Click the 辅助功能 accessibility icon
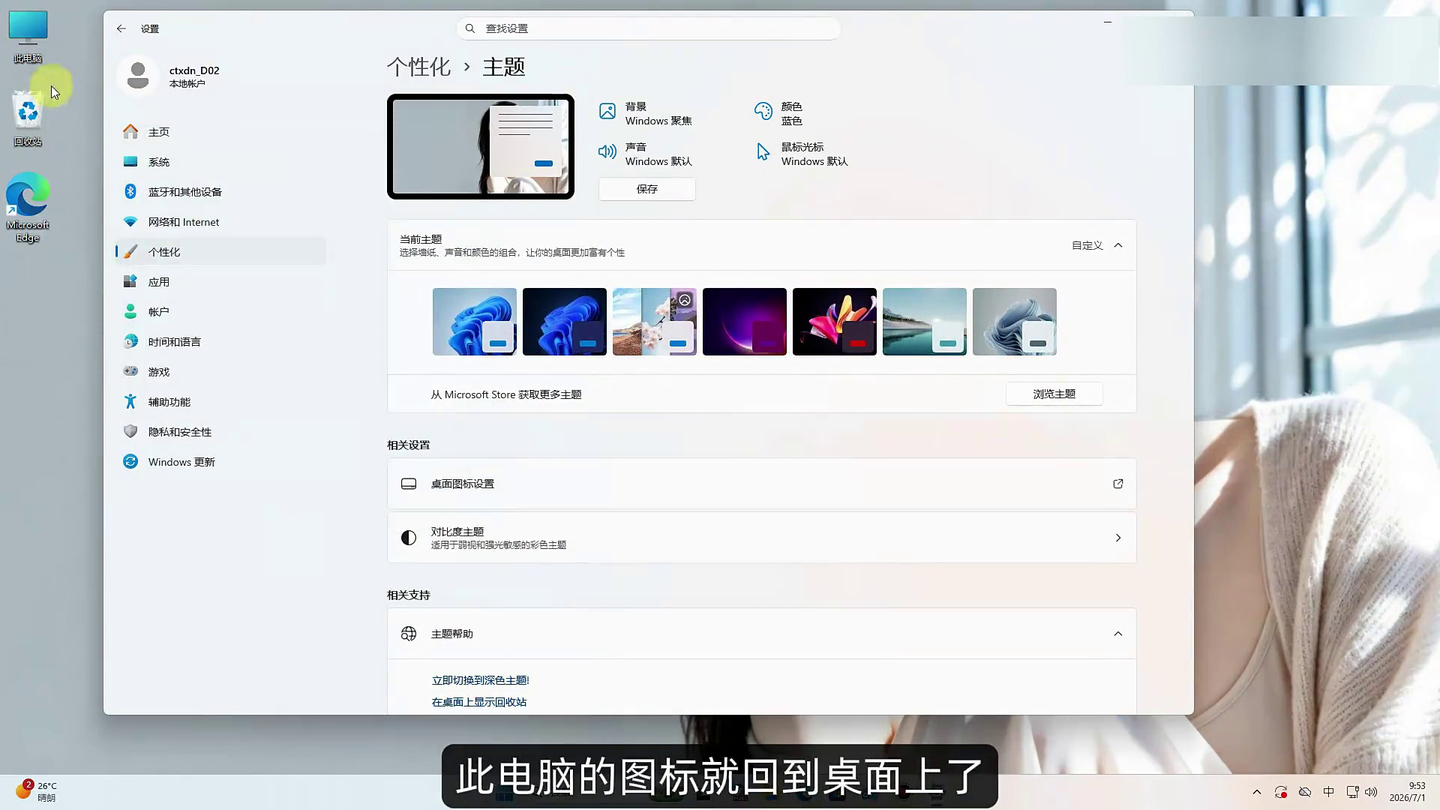Image resolution: width=1440 pixels, height=810 pixels. pyautogui.click(x=130, y=401)
